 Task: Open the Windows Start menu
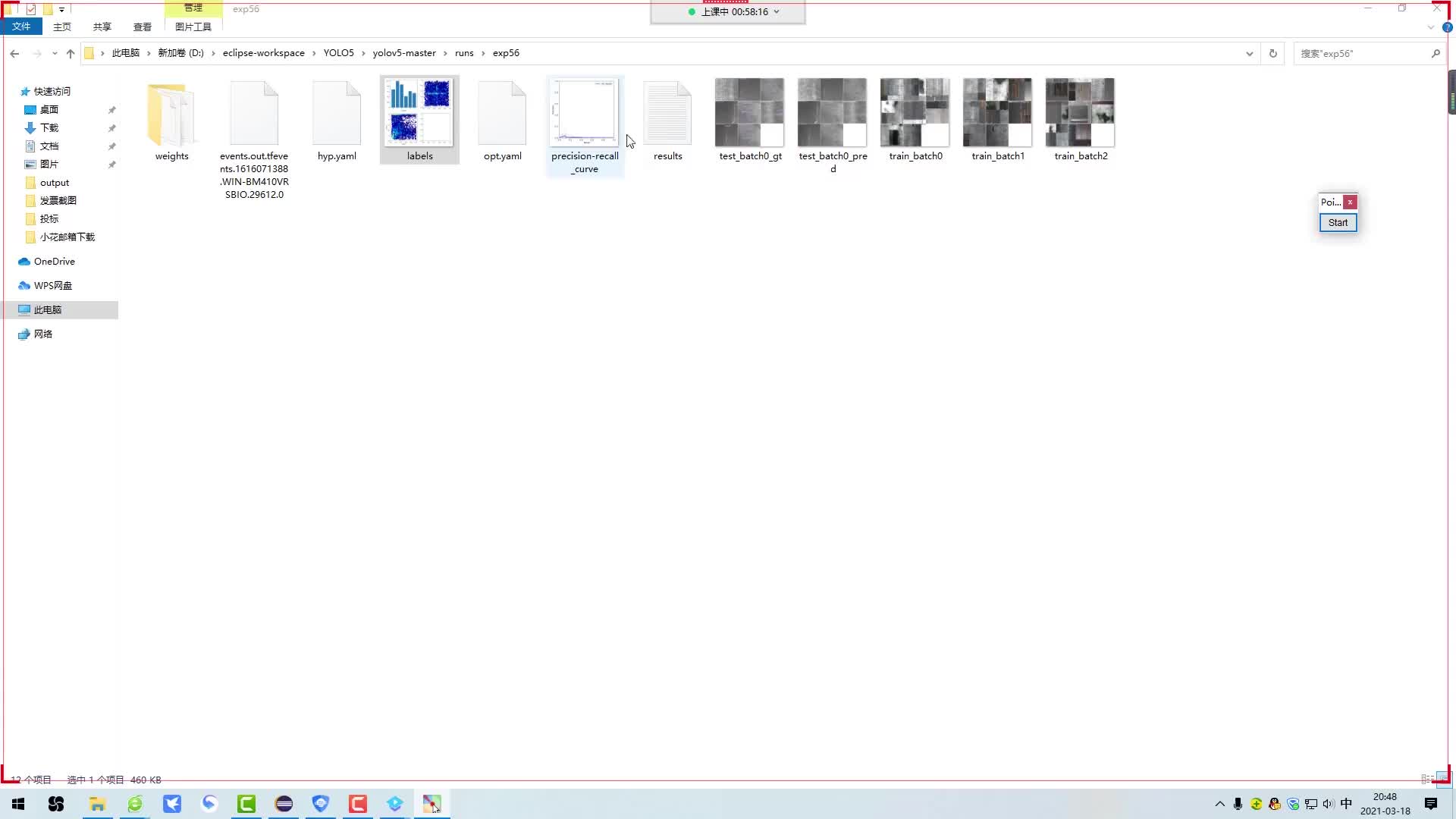point(18,804)
